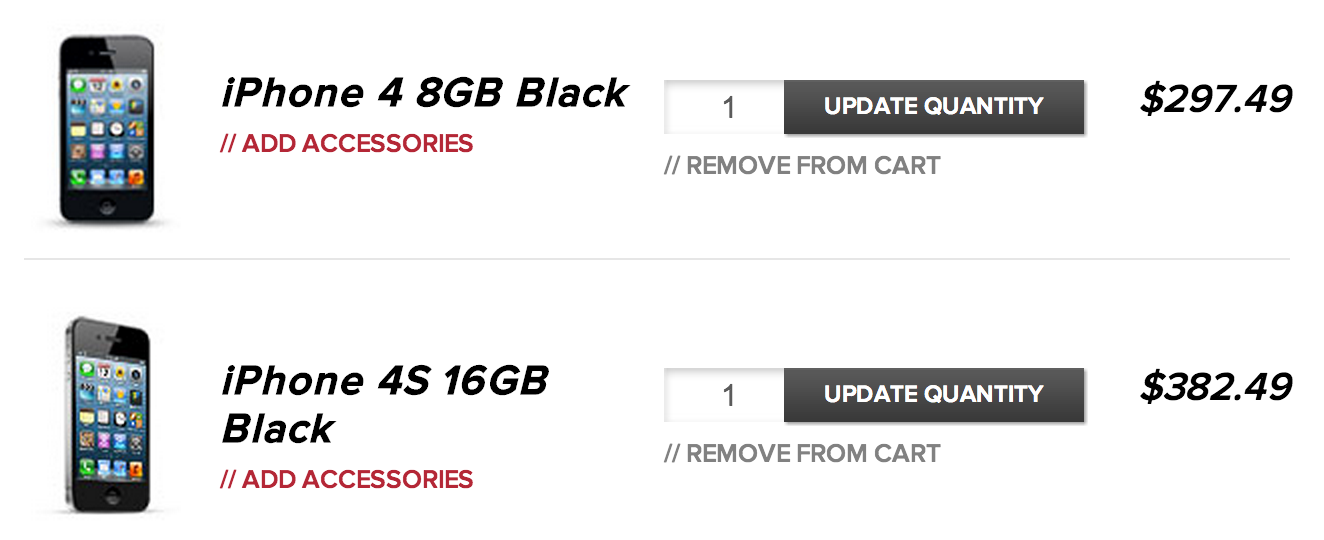Click the $297.49 price

[1216, 99]
